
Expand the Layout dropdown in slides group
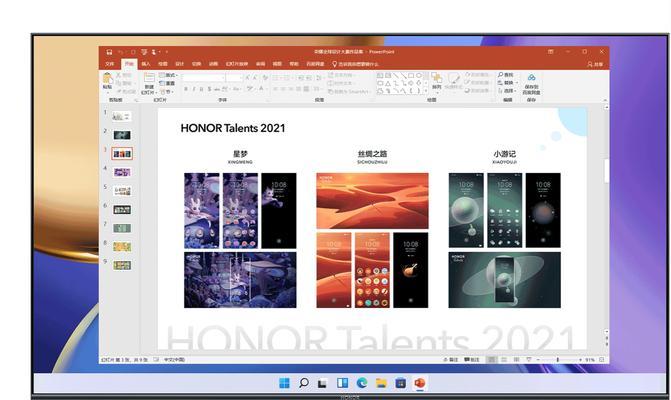(x=168, y=75)
